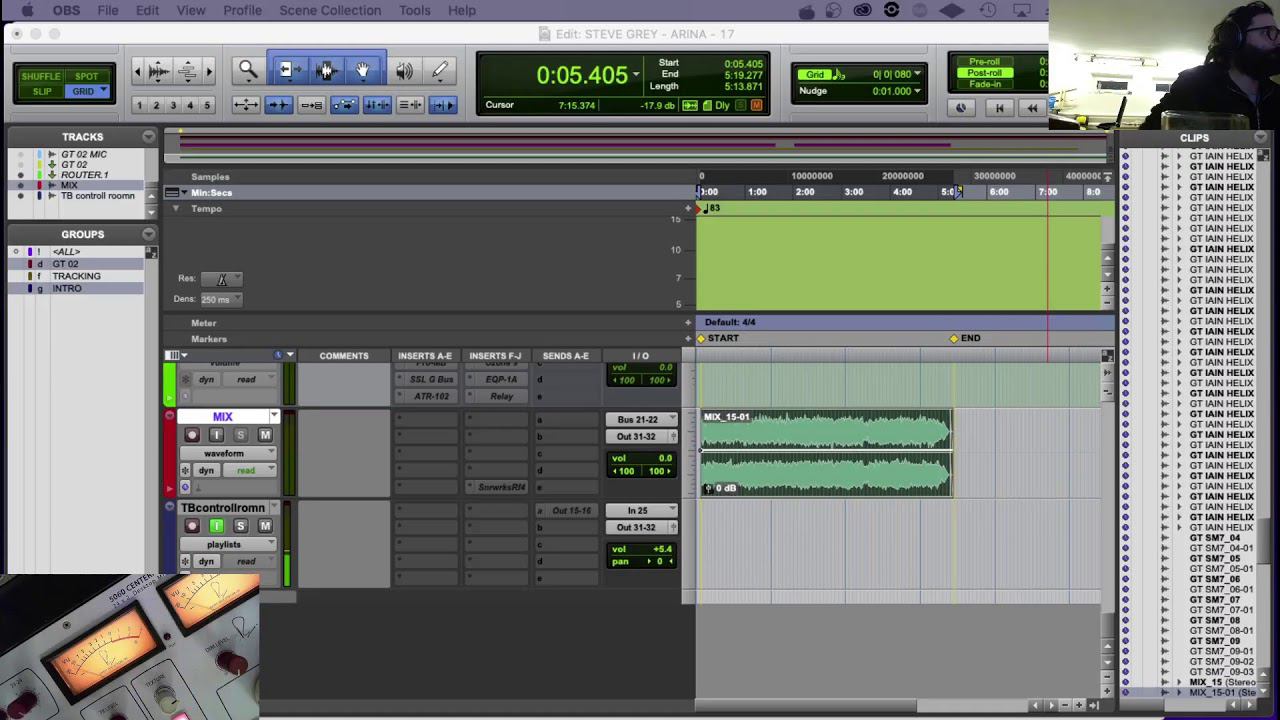This screenshot has height=720, width=1280.
Task: Open the Clips list dropdown menu
Action: click(x=1261, y=138)
